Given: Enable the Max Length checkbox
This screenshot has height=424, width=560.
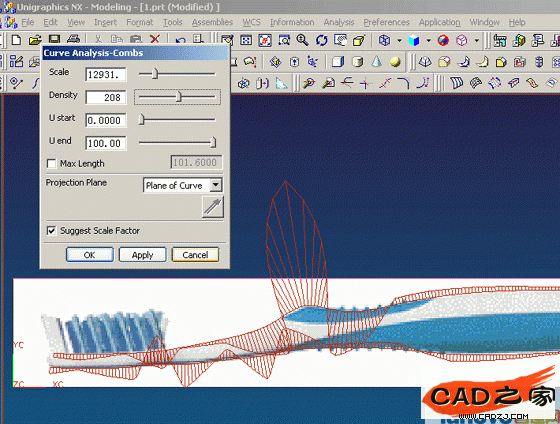Looking at the screenshot, I should [x=51, y=164].
